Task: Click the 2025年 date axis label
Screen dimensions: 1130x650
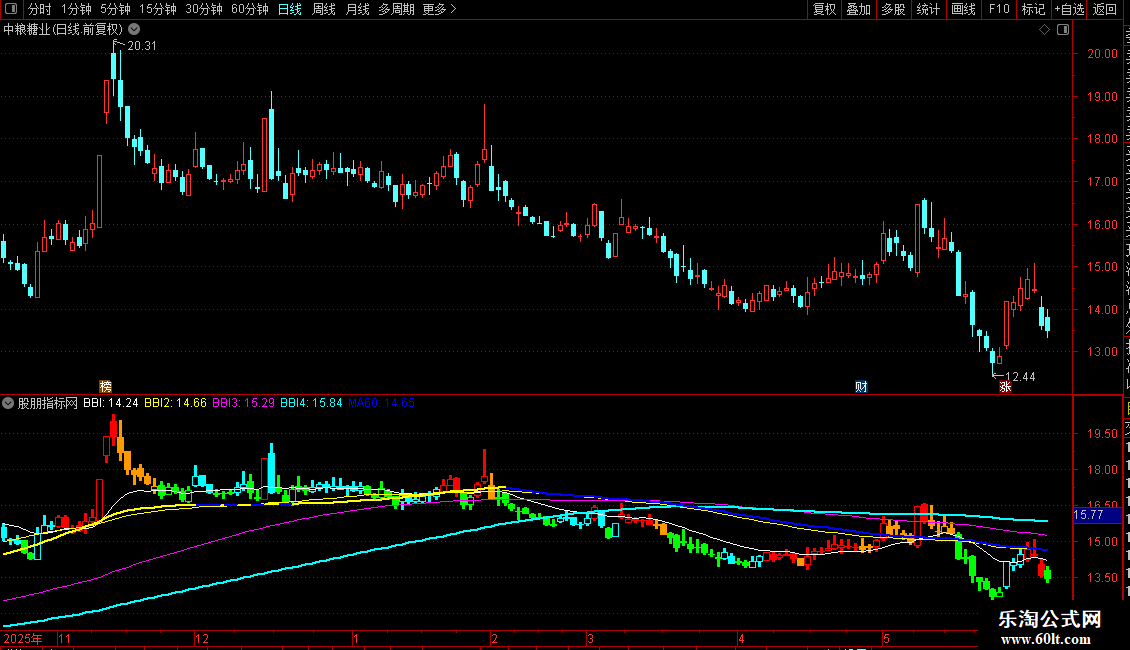Action: (x=22, y=638)
